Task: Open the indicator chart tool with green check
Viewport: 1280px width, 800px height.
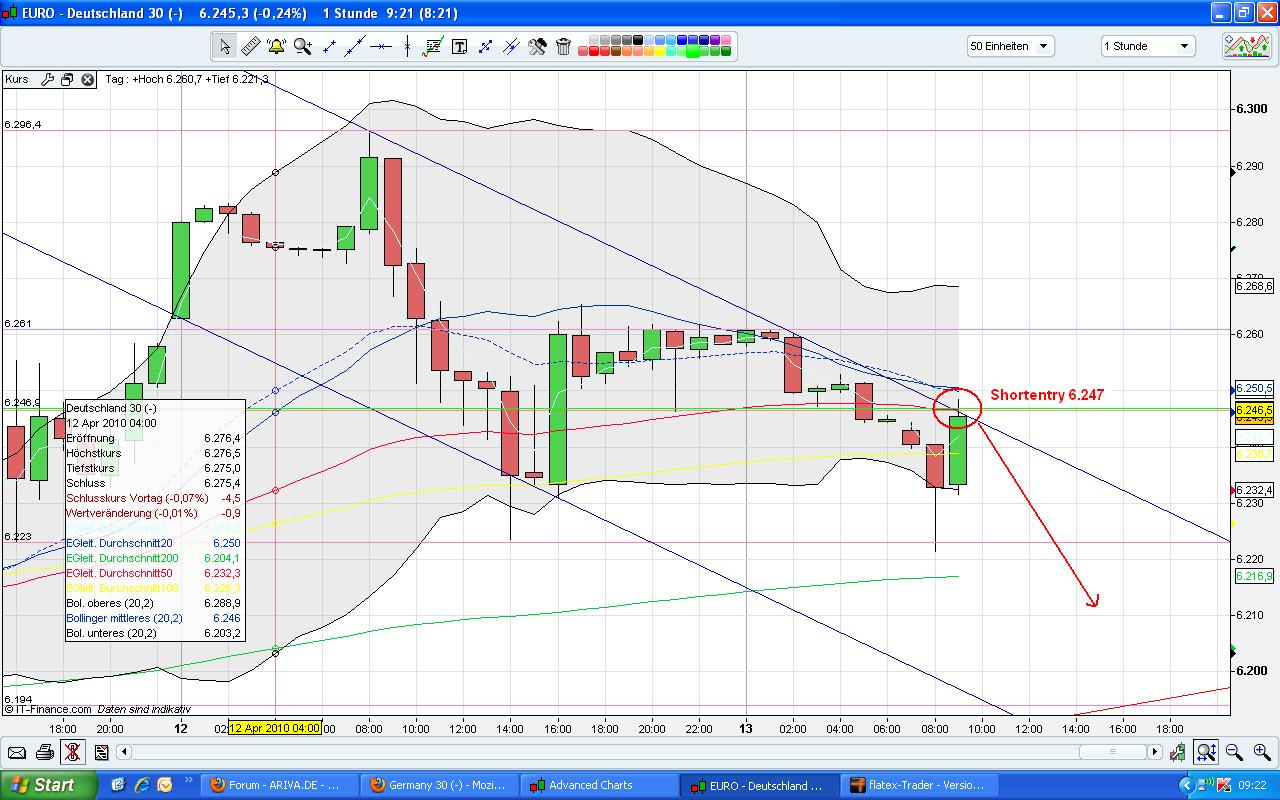Action: (433, 46)
